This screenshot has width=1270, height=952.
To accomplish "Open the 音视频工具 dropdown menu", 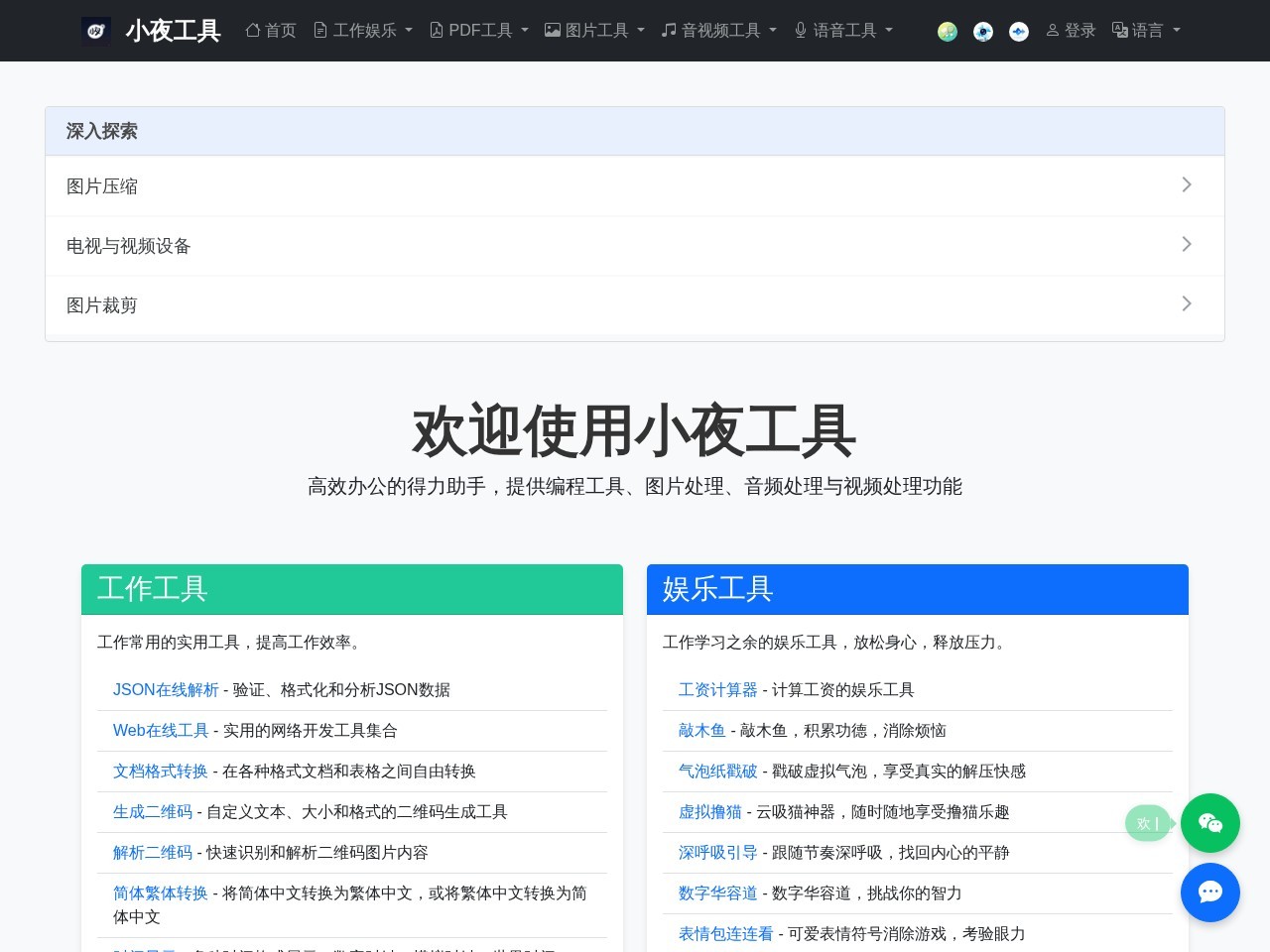I will 719,31.
